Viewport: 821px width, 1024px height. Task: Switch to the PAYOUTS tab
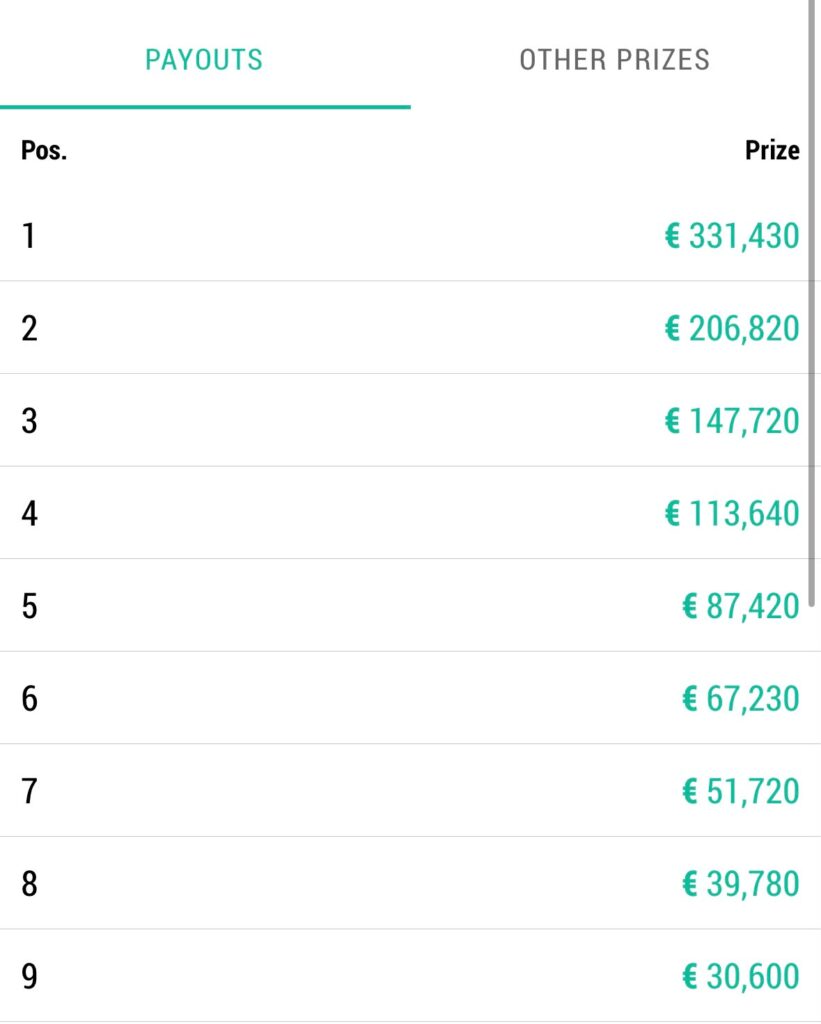point(204,59)
